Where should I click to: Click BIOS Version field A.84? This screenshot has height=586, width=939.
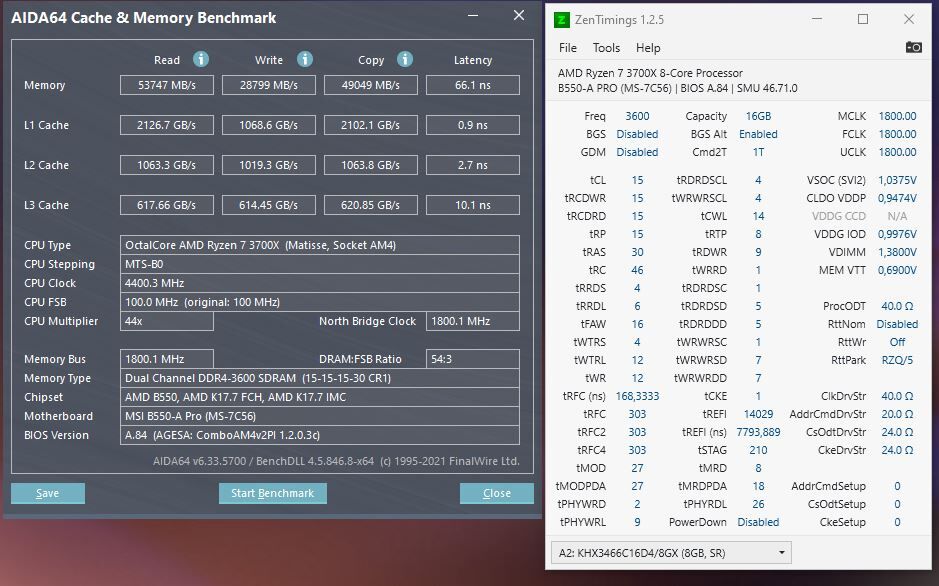click(320, 435)
